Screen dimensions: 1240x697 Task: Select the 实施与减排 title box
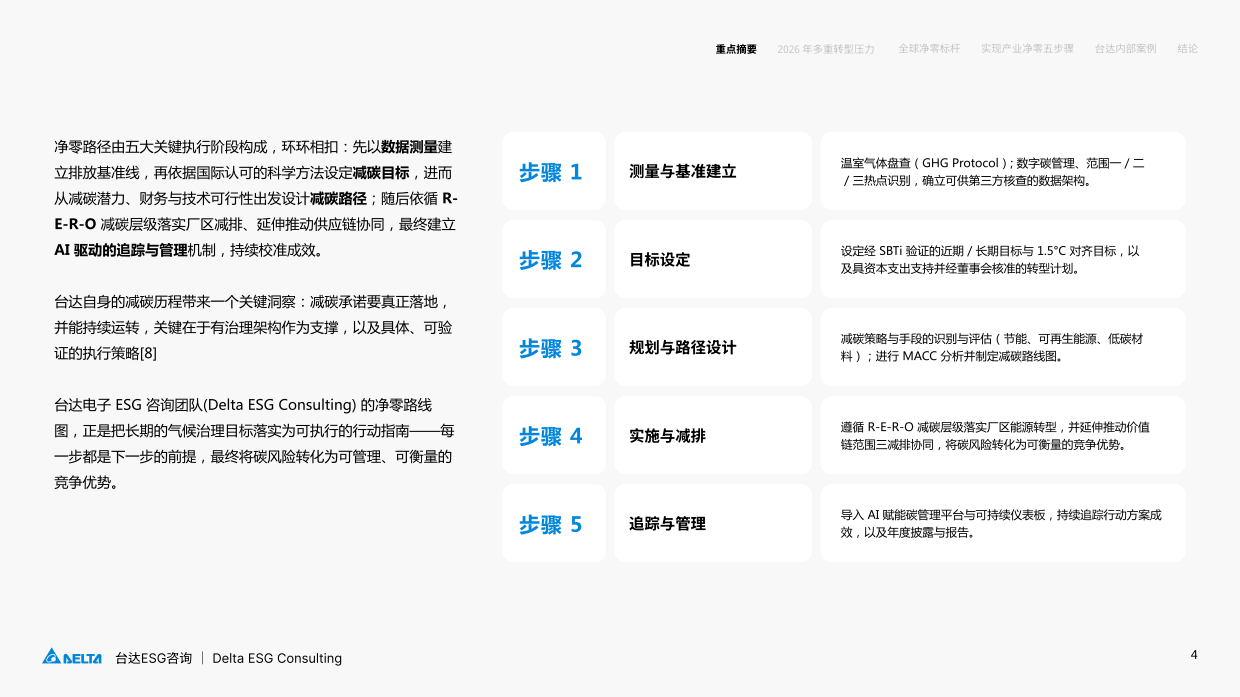pyautogui.click(x=713, y=435)
